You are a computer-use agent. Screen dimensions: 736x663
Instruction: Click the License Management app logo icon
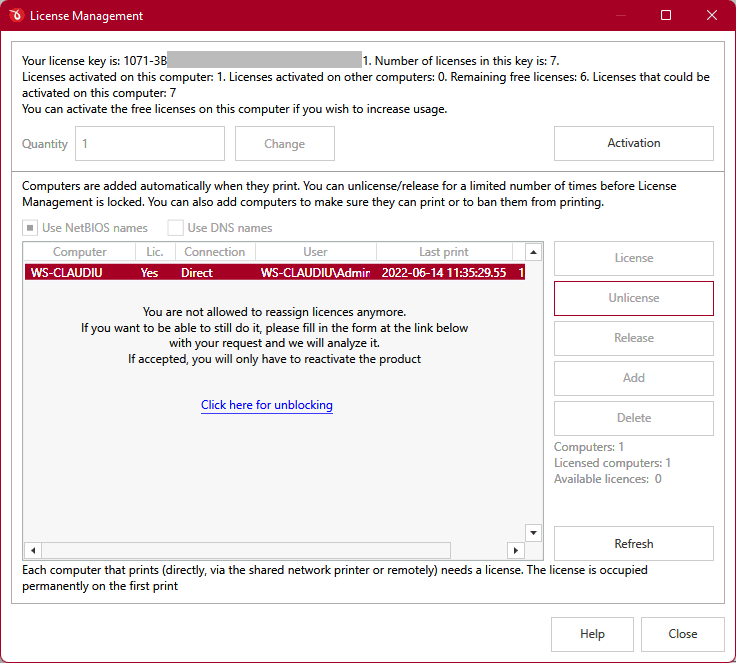pyautogui.click(x=16, y=15)
